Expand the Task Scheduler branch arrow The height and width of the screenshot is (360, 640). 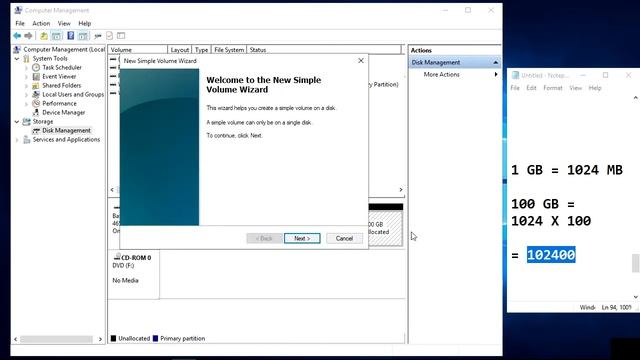point(26,67)
